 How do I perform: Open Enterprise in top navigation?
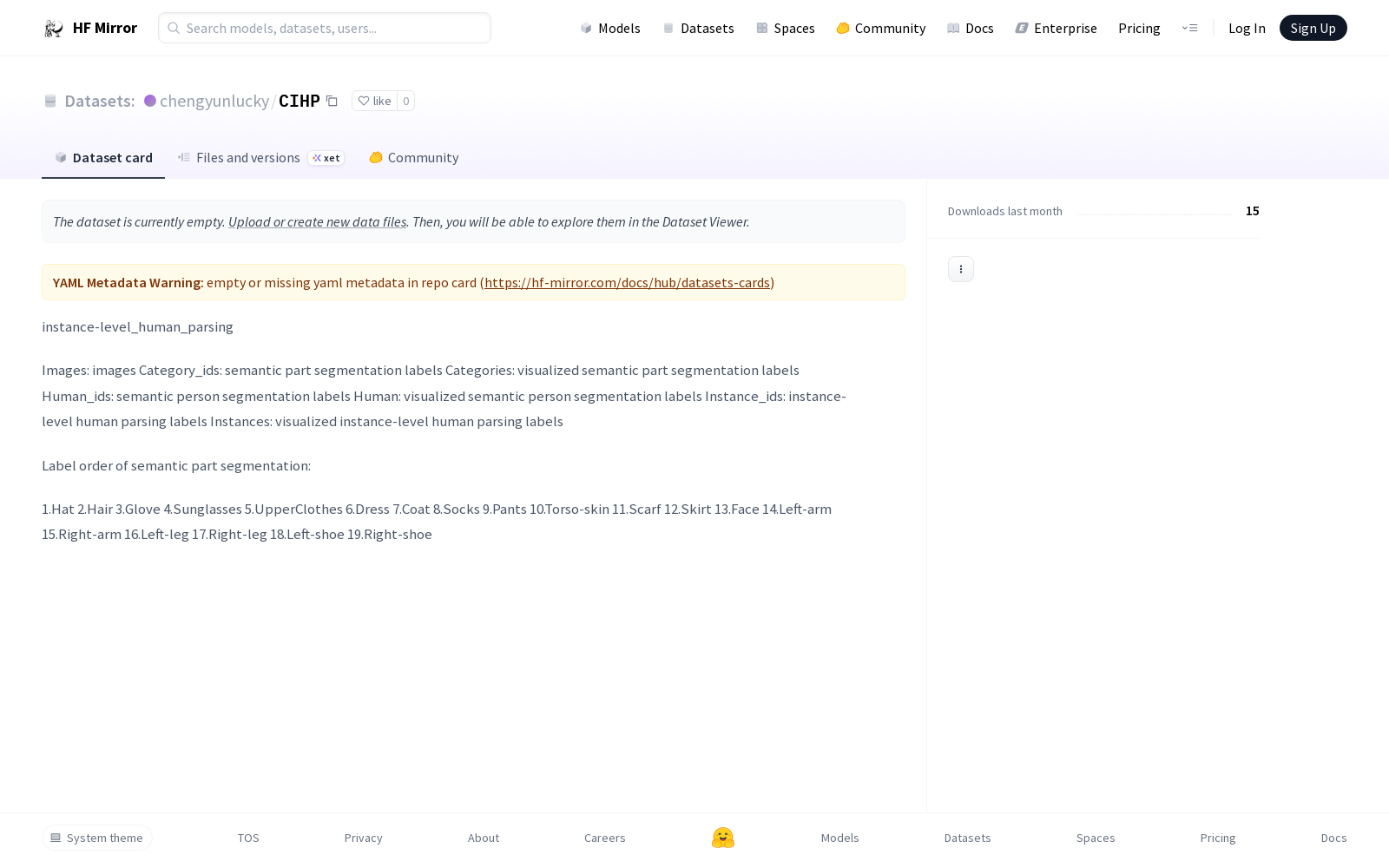pos(1056,28)
